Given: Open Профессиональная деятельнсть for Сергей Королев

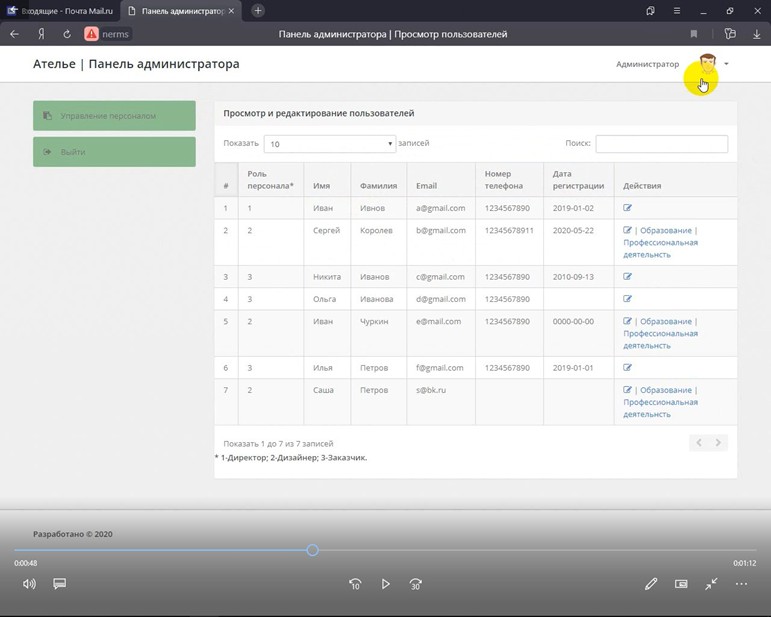Looking at the screenshot, I should point(660,248).
